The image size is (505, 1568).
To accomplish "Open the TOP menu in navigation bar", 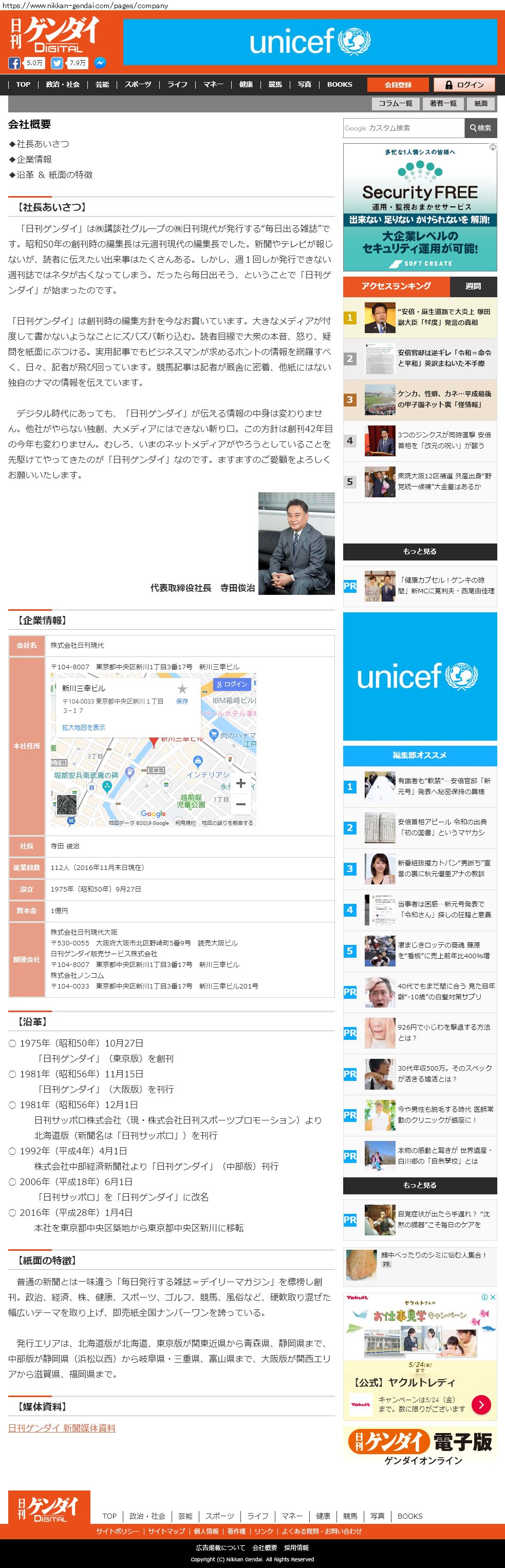I will pyautogui.click(x=23, y=85).
